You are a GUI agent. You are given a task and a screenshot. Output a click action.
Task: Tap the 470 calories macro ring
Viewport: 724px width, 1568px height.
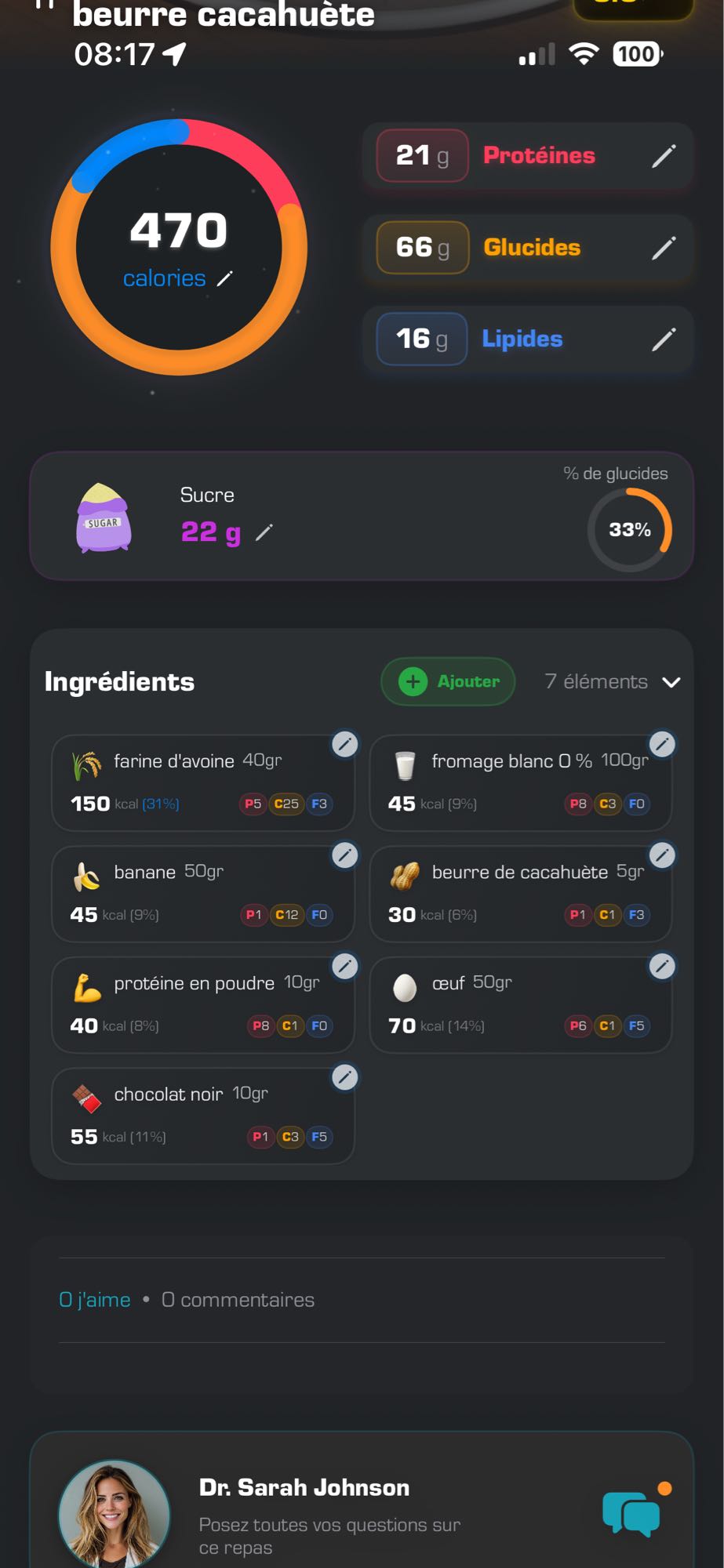[x=179, y=246]
